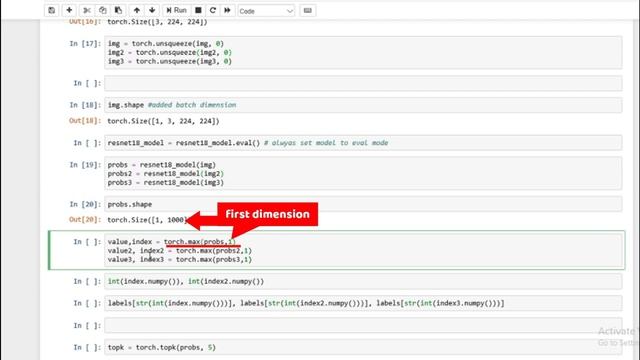Restart the kernel with the circular arrow icon
The image size is (640, 360).
click(213, 11)
